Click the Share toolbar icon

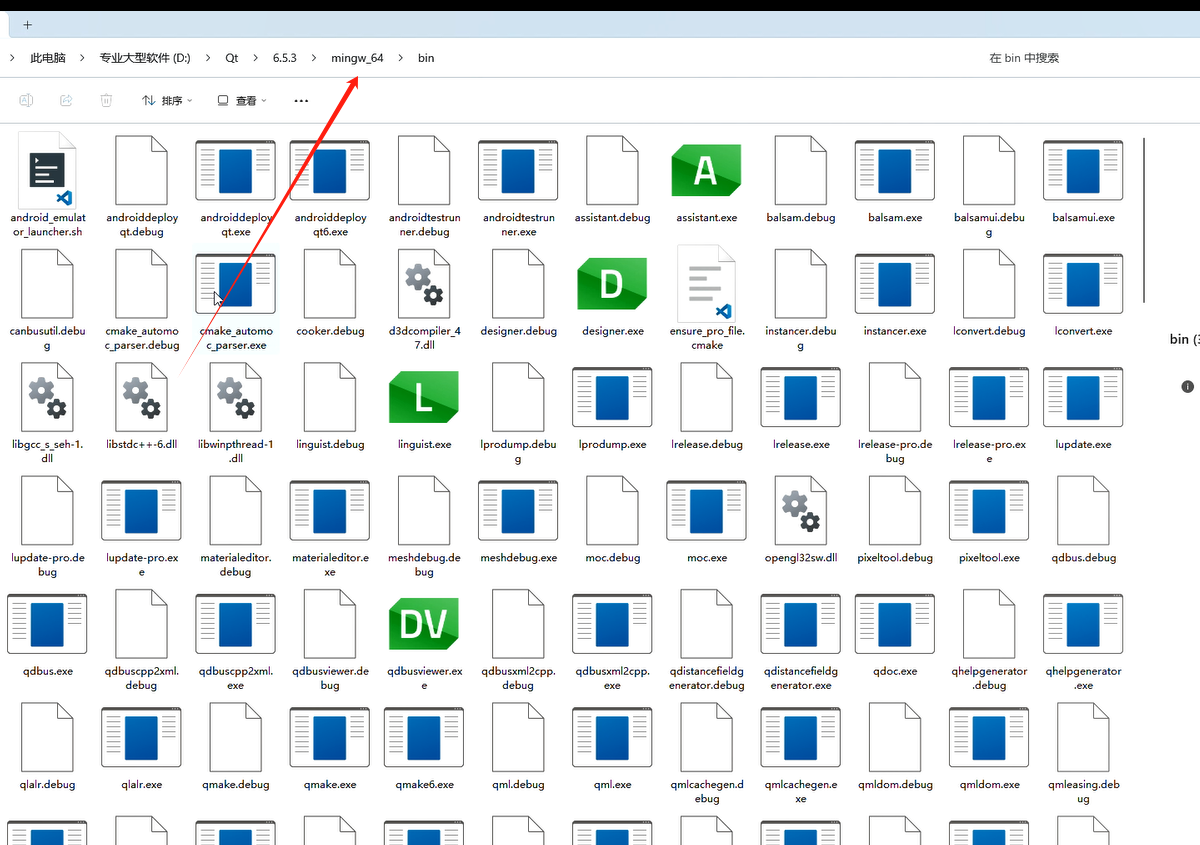point(66,100)
